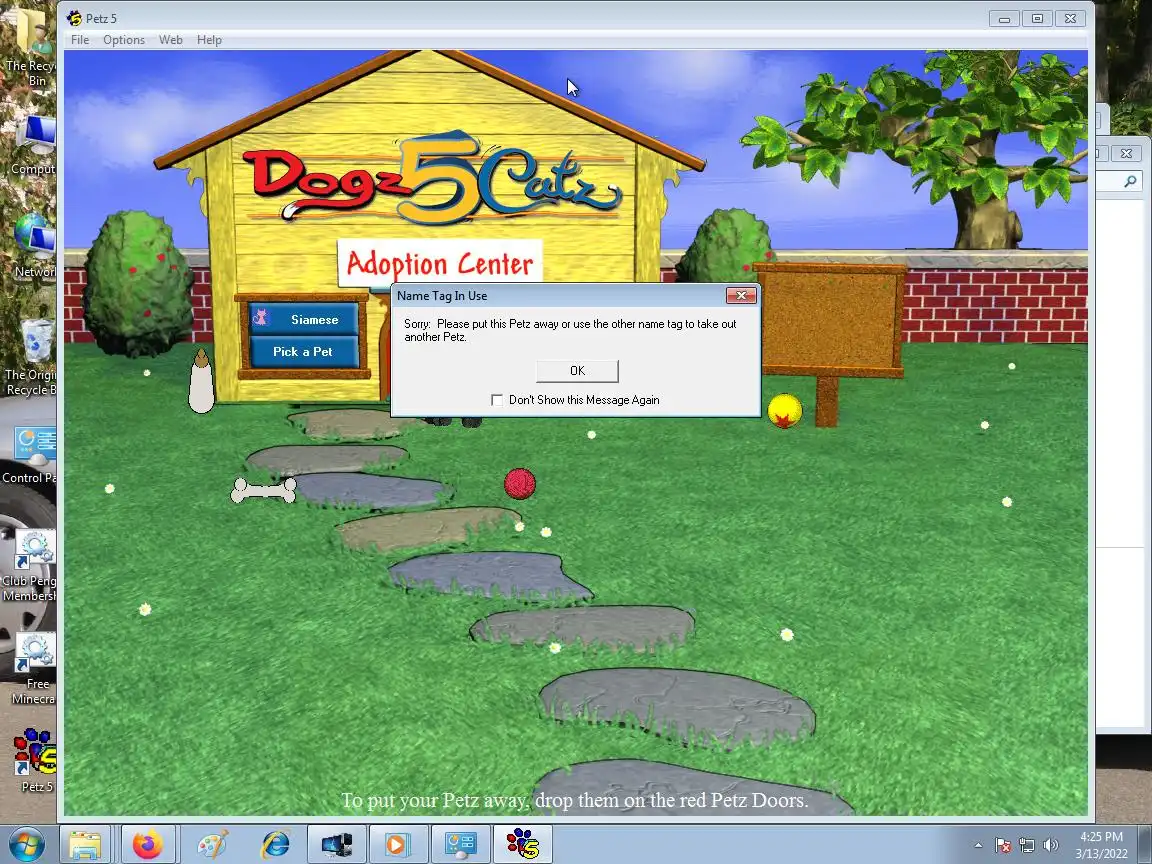
Task: Open Windows Explorer from the taskbar
Action: (x=84, y=845)
